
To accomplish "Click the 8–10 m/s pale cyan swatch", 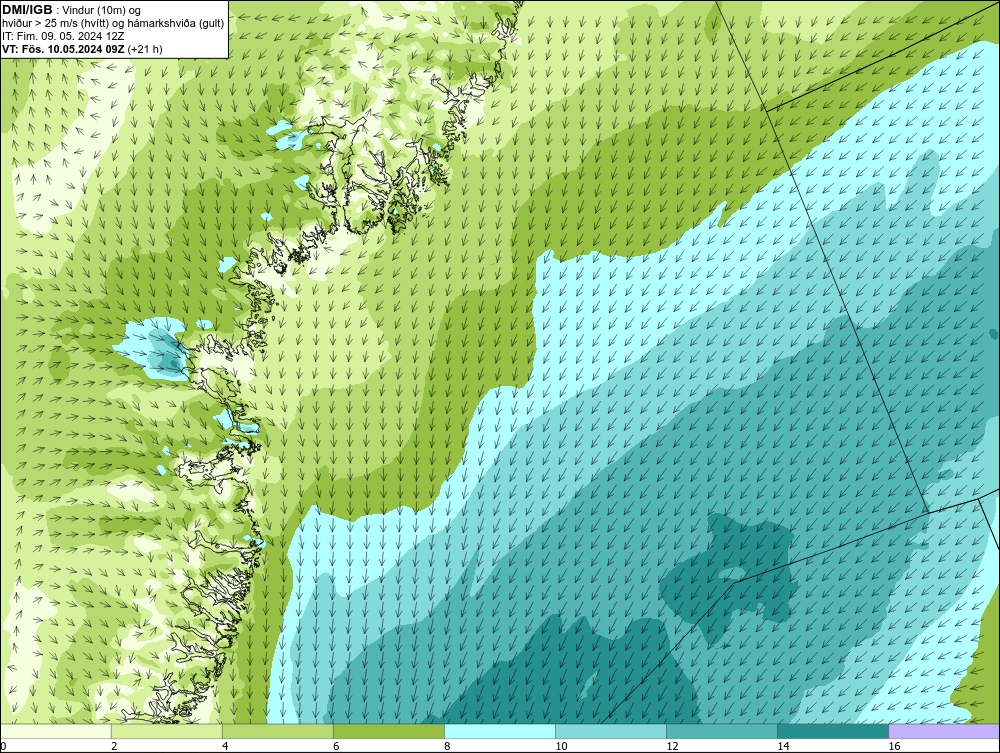I will pos(500,731).
